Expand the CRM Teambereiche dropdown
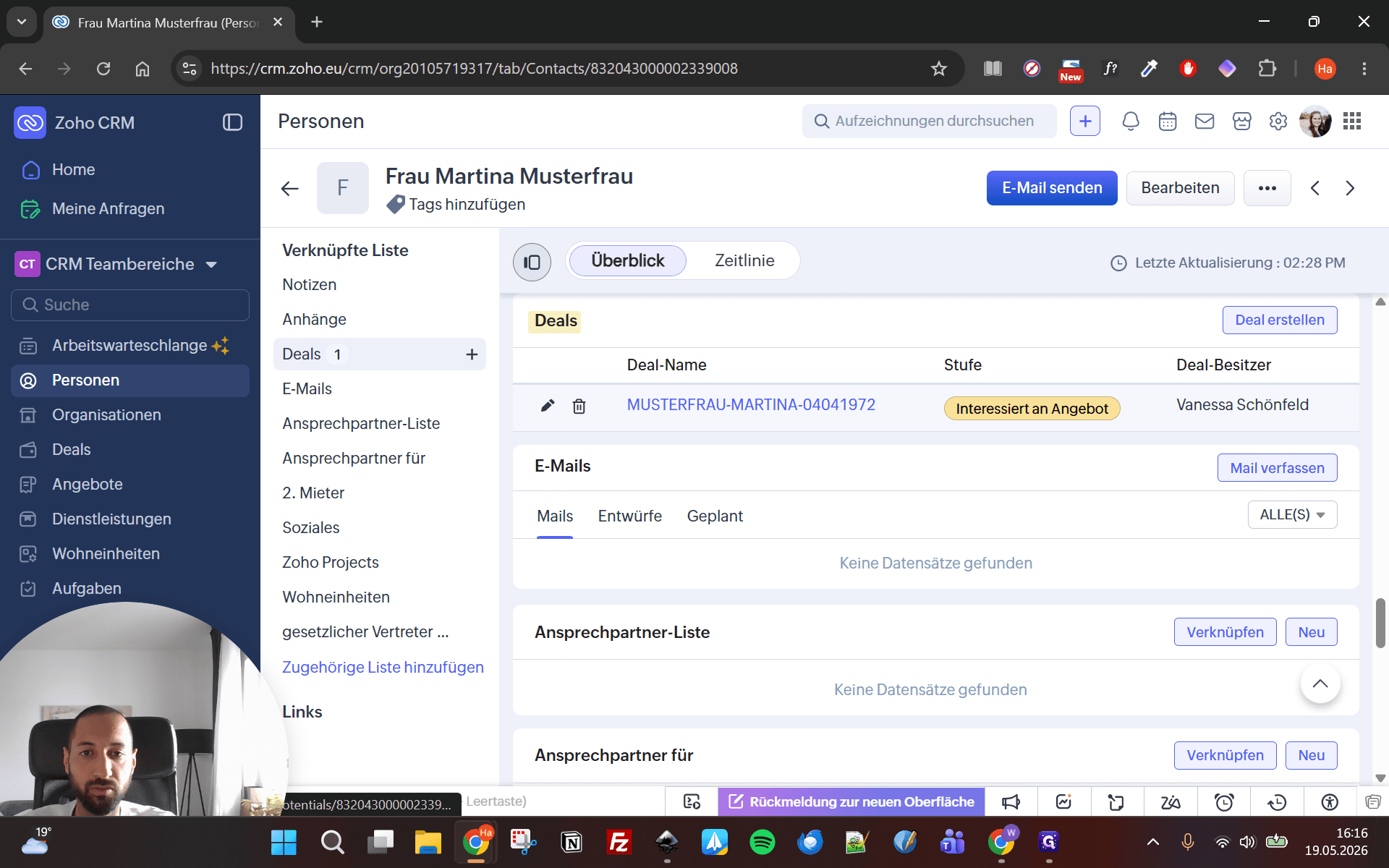Viewport: 1389px width, 868px height. pos(211,265)
